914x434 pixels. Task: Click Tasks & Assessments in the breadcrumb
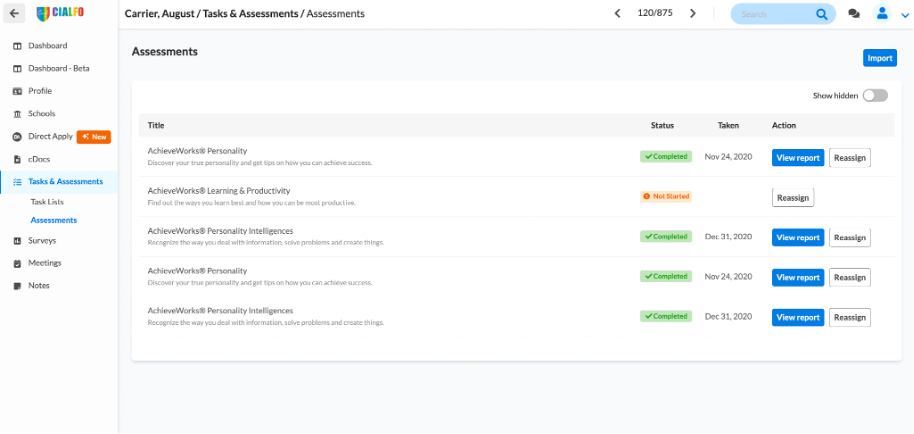(x=251, y=13)
